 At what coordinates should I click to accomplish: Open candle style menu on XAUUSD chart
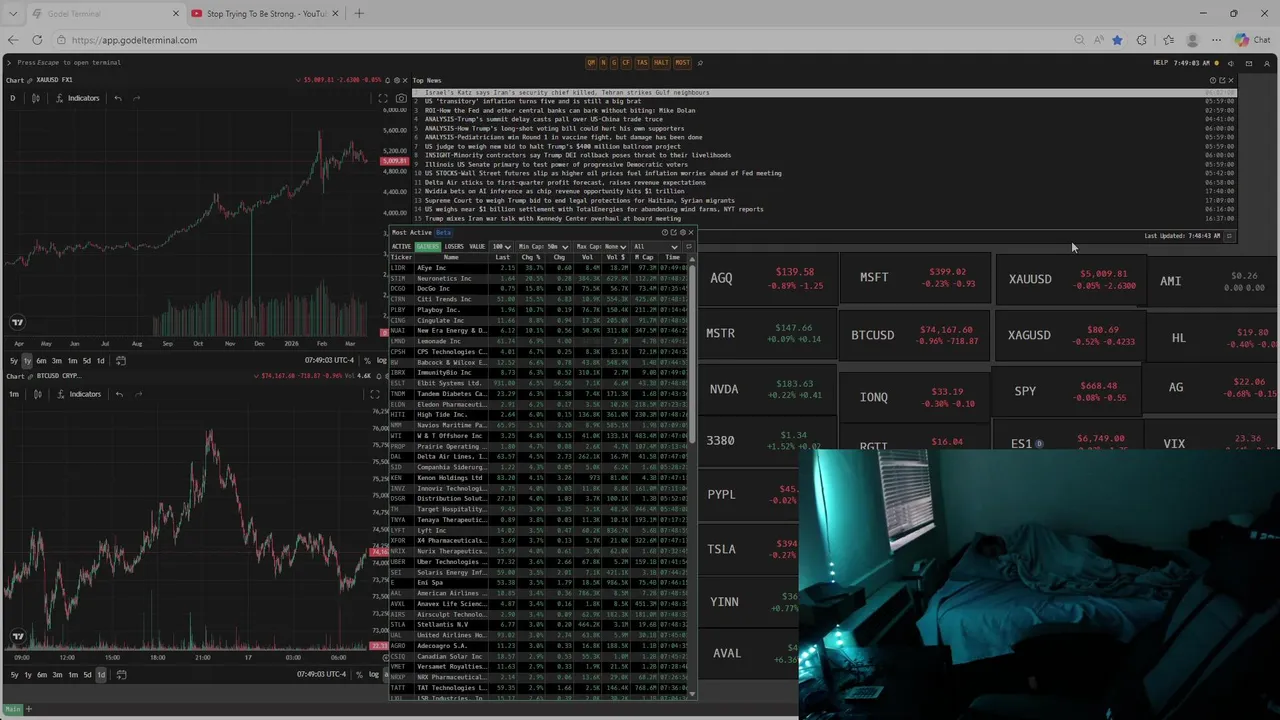click(x=36, y=98)
